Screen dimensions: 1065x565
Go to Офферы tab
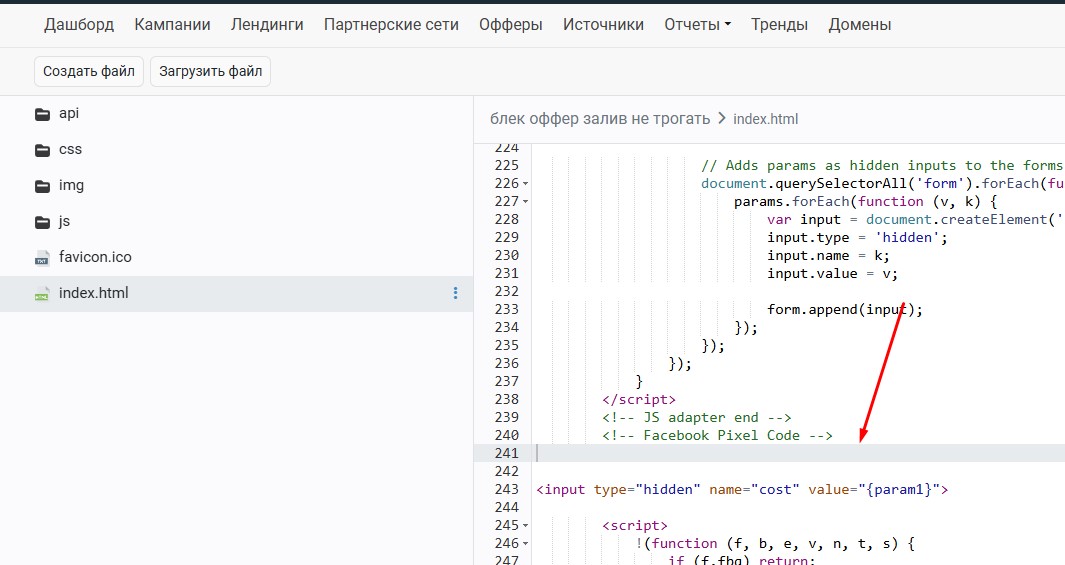pos(511,24)
